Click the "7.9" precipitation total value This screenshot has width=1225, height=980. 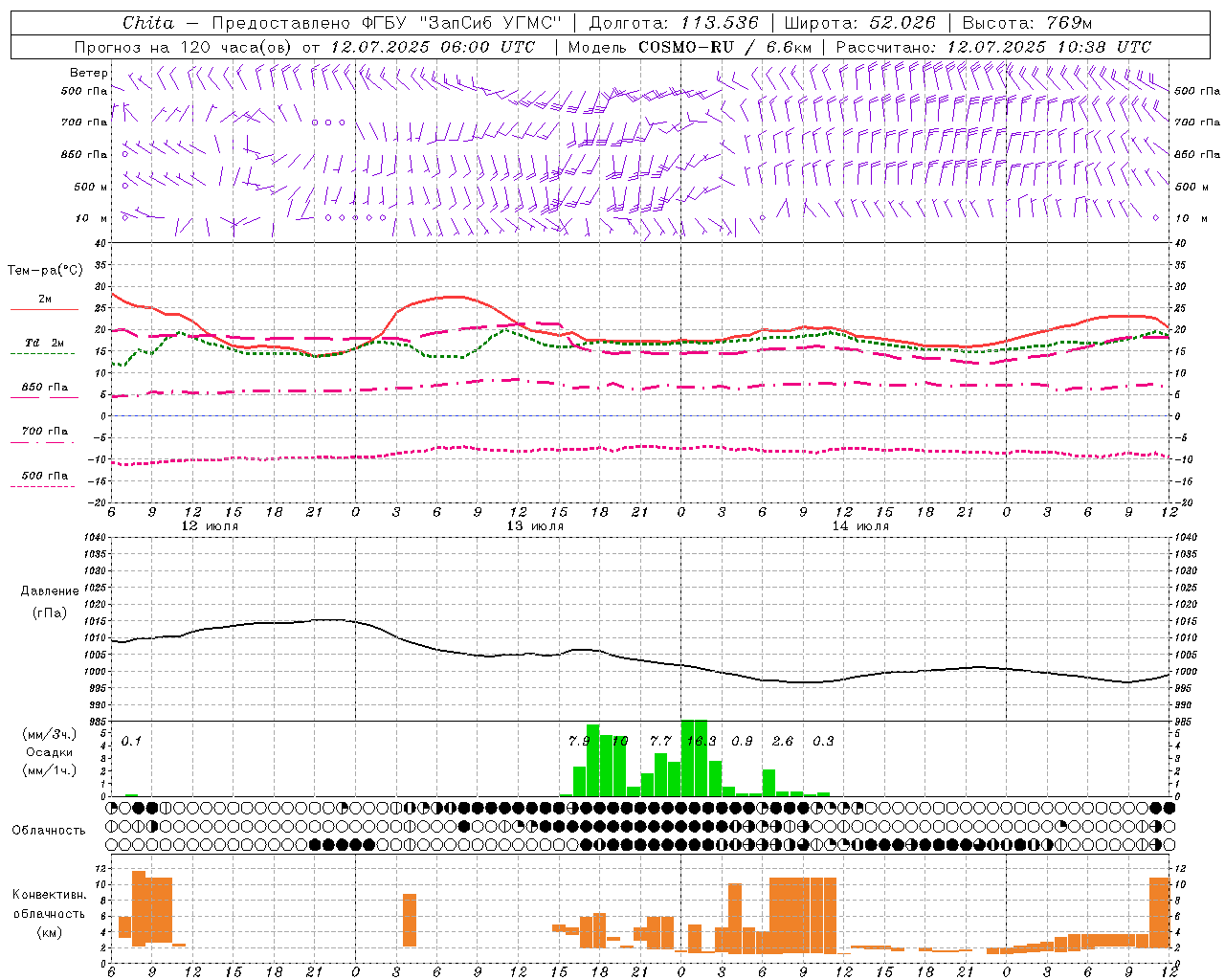579,741
